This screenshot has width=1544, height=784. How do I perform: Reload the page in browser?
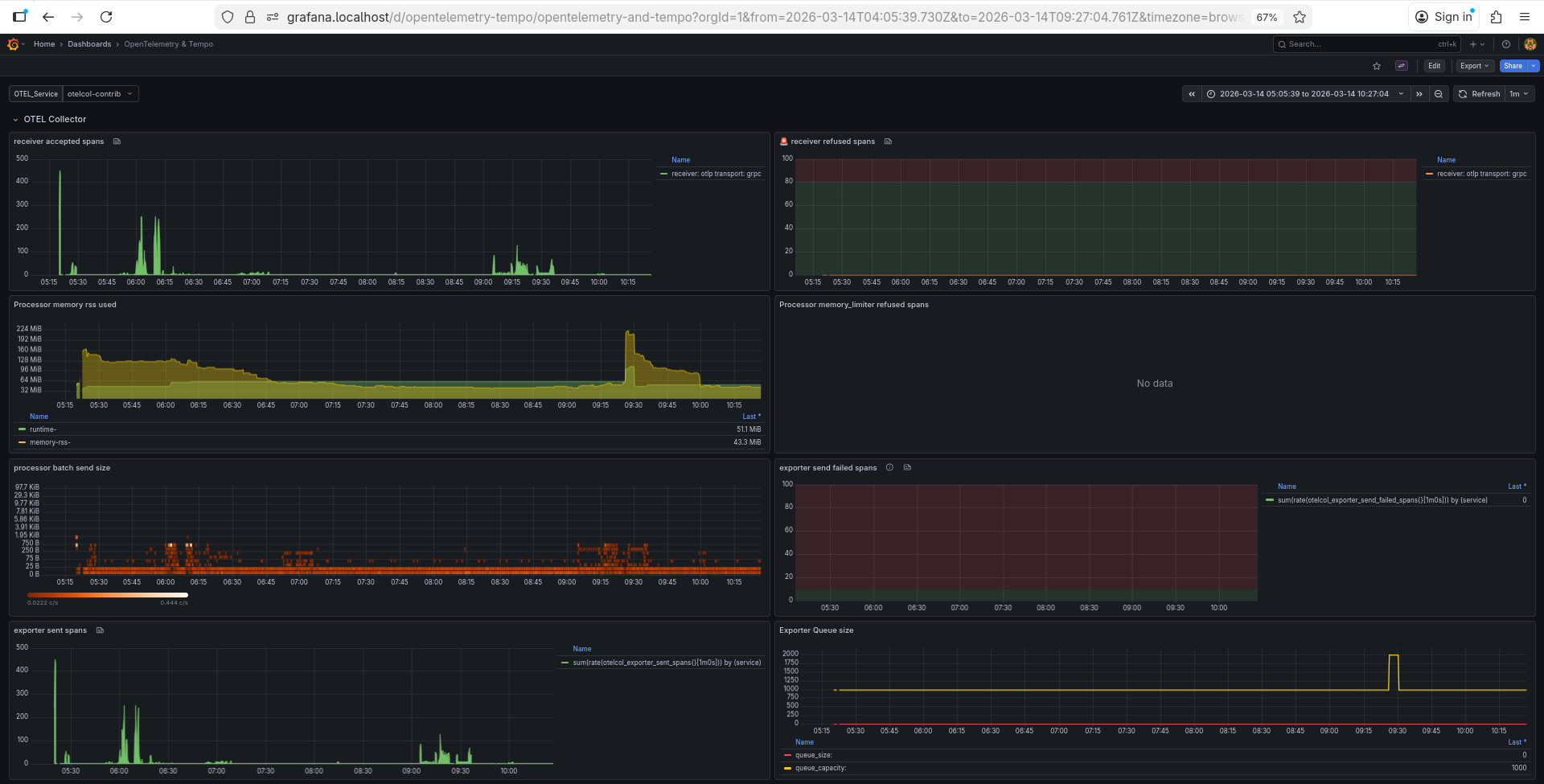pos(106,17)
